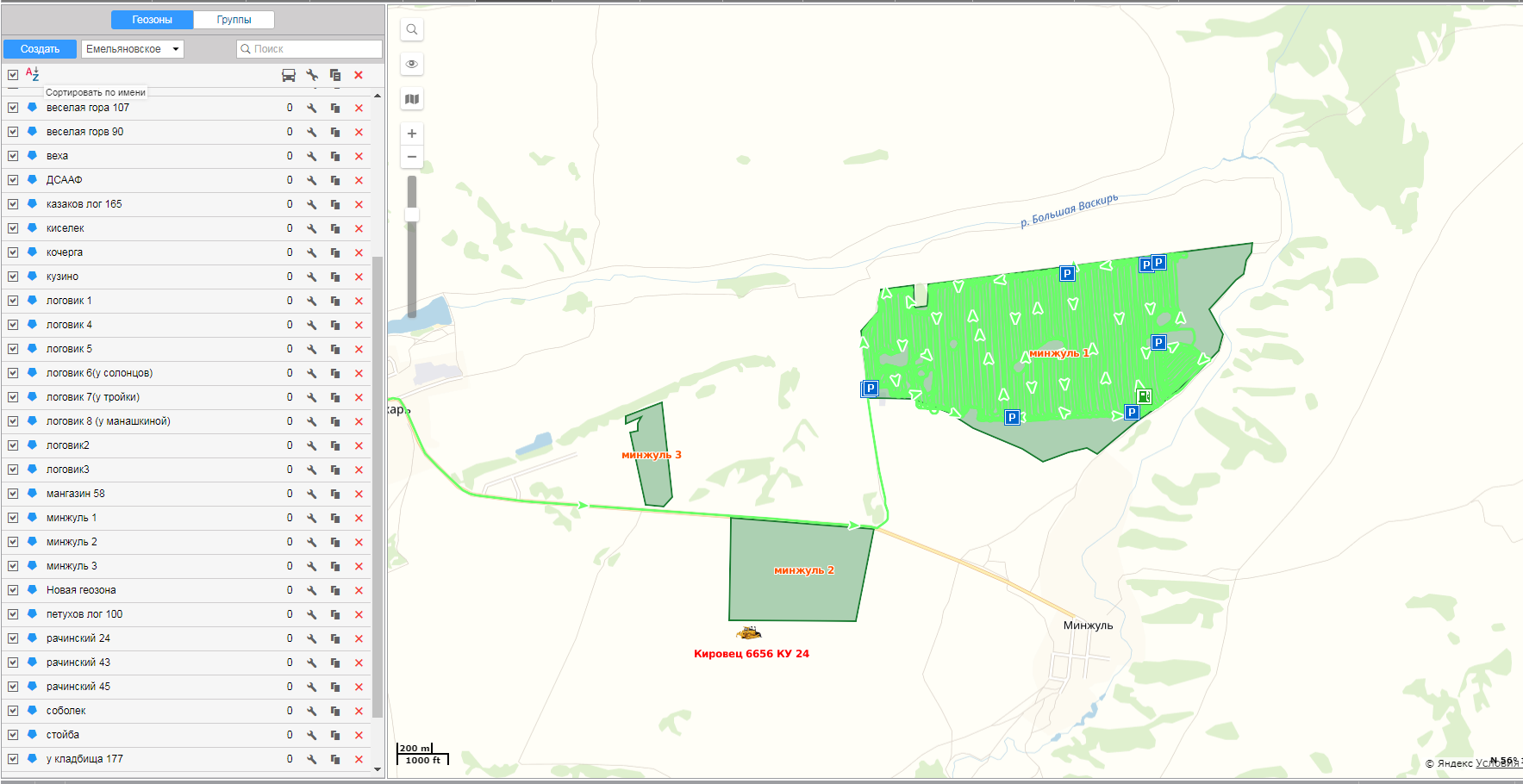Click the sort by name A-Z icon
Image resolution: width=1523 pixels, height=784 pixels.
tap(32, 74)
